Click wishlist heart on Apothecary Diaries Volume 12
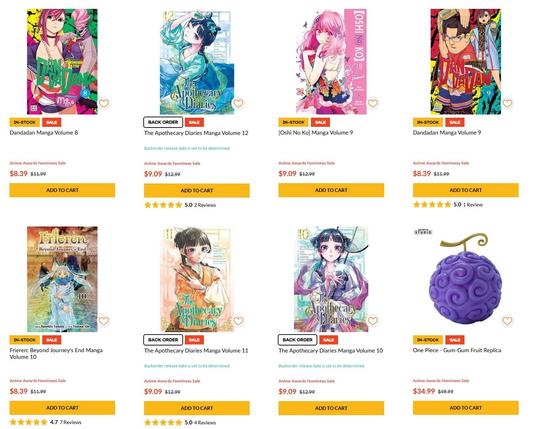The image size is (537, 429). pos(238,103)
